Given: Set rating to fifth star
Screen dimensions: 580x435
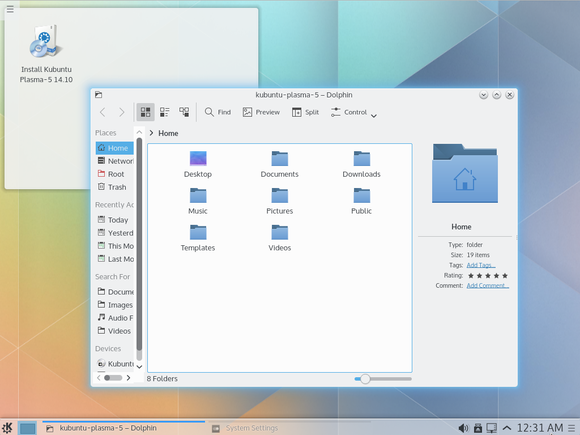Looking at the screenshot, I should [x=505, y=276].
